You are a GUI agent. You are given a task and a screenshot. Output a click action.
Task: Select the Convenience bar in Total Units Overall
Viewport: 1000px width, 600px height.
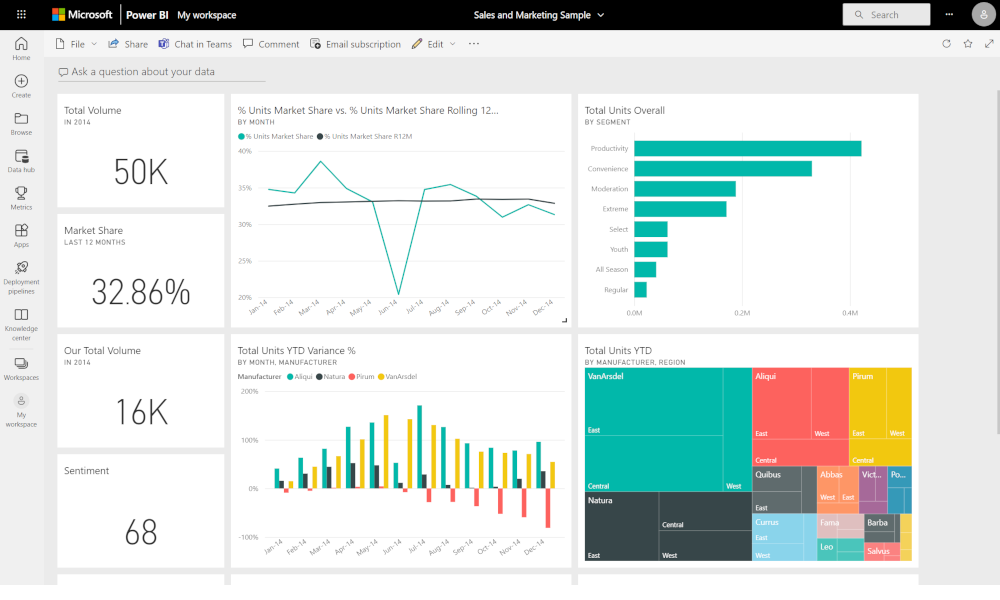[723, 169]
